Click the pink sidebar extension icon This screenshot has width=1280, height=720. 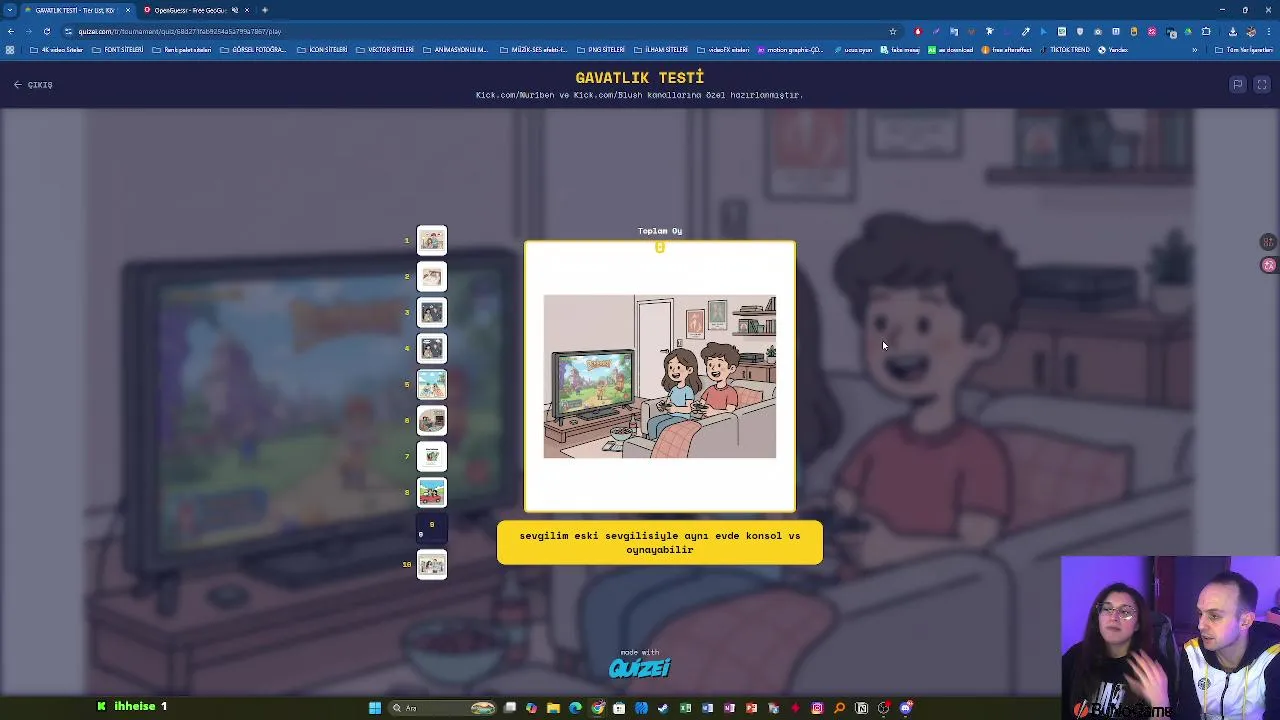[1269, 265]
